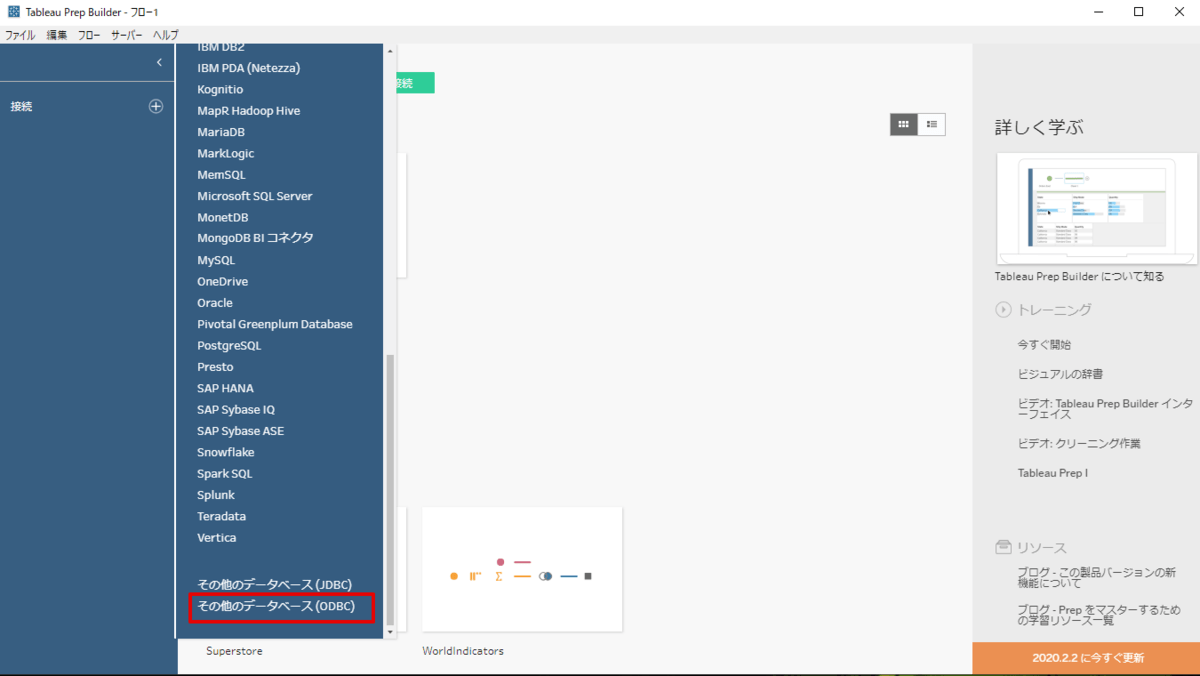Select Oracle connector
This screenshot has height=676, width=1200.
tap(215, 303)
